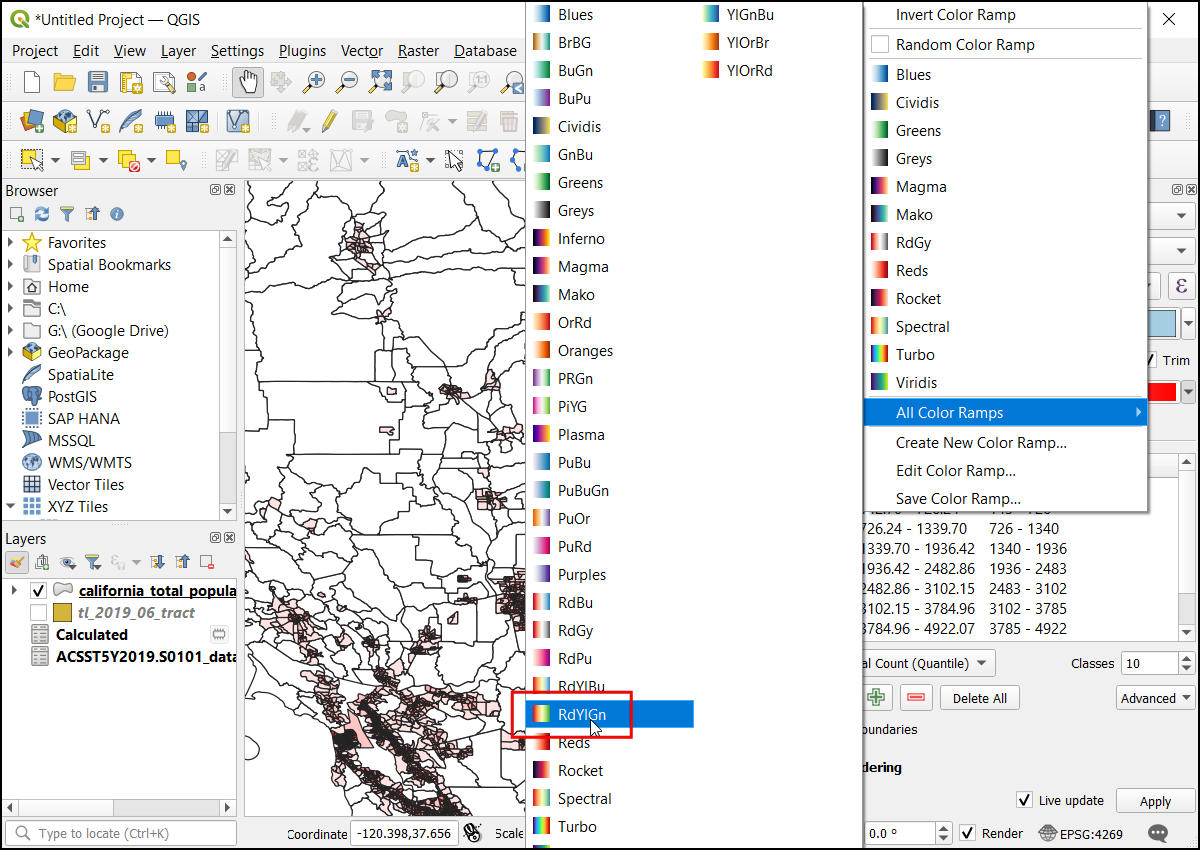Open the messages log speech bubble
The width and height of the screenshot is (1200, 850).
[x=1158, y=833]
